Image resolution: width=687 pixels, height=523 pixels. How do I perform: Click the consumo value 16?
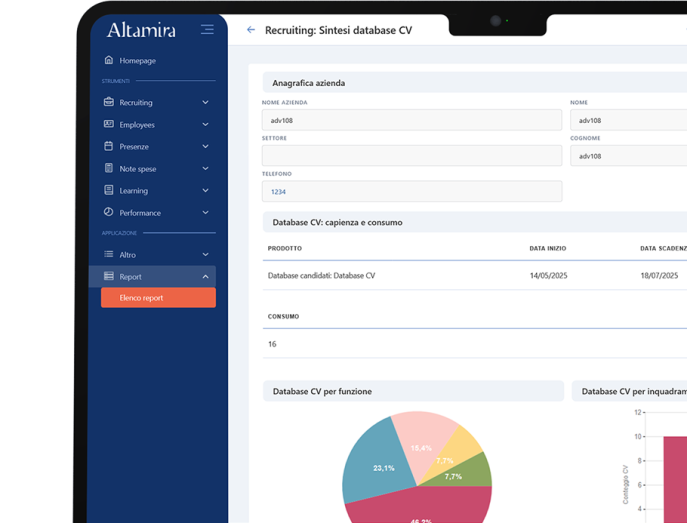click(272, 344)
